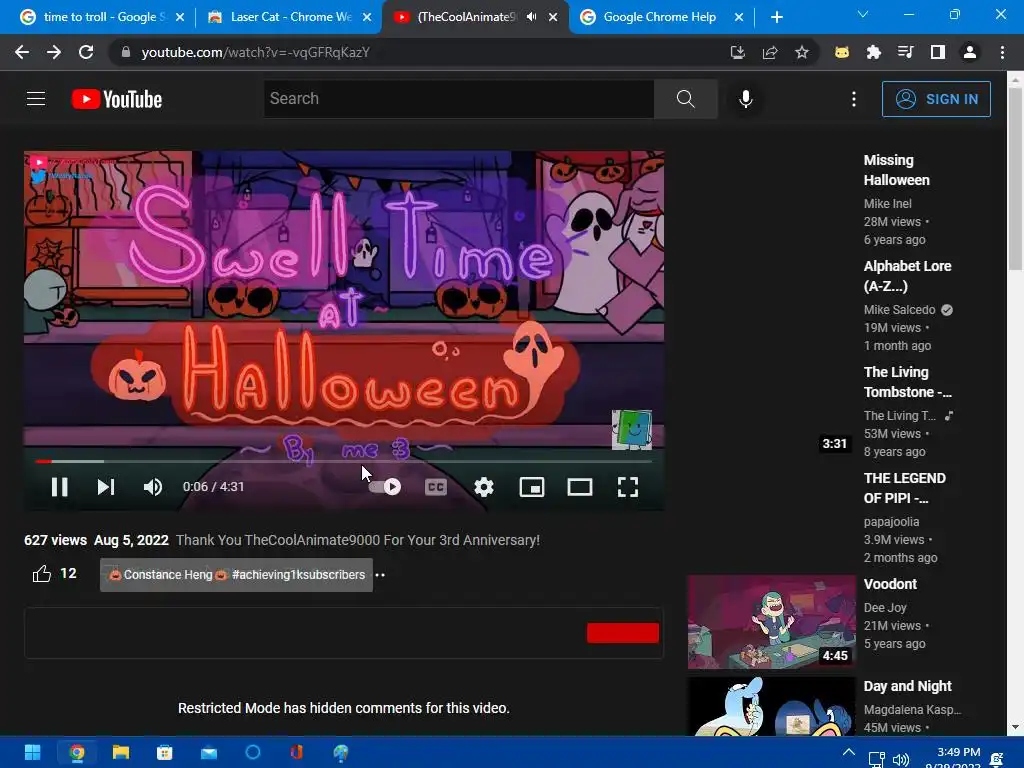Open volume control in system tray

[x=901, y=759]
